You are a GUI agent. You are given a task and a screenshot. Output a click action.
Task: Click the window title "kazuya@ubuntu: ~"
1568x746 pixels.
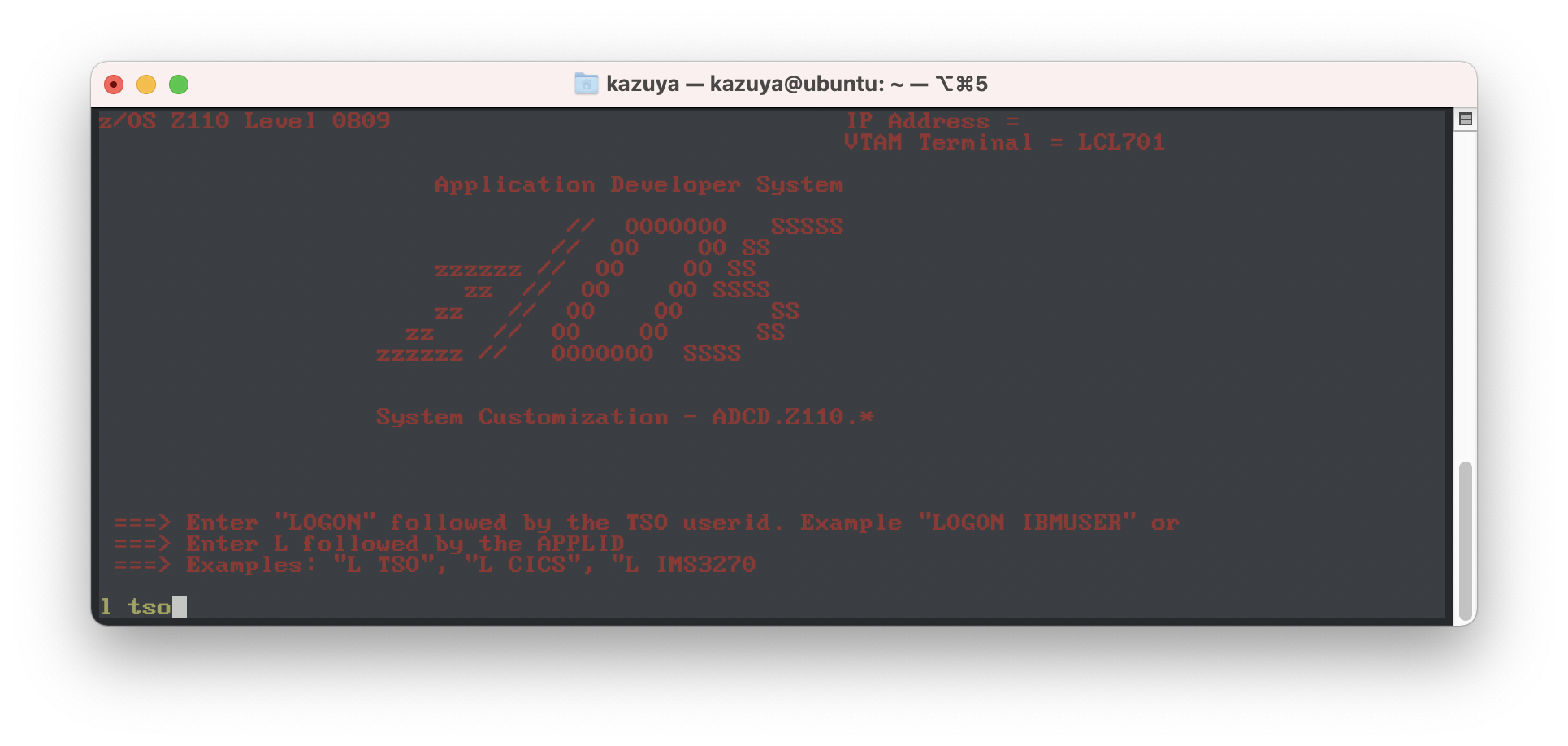coord(807,84)
